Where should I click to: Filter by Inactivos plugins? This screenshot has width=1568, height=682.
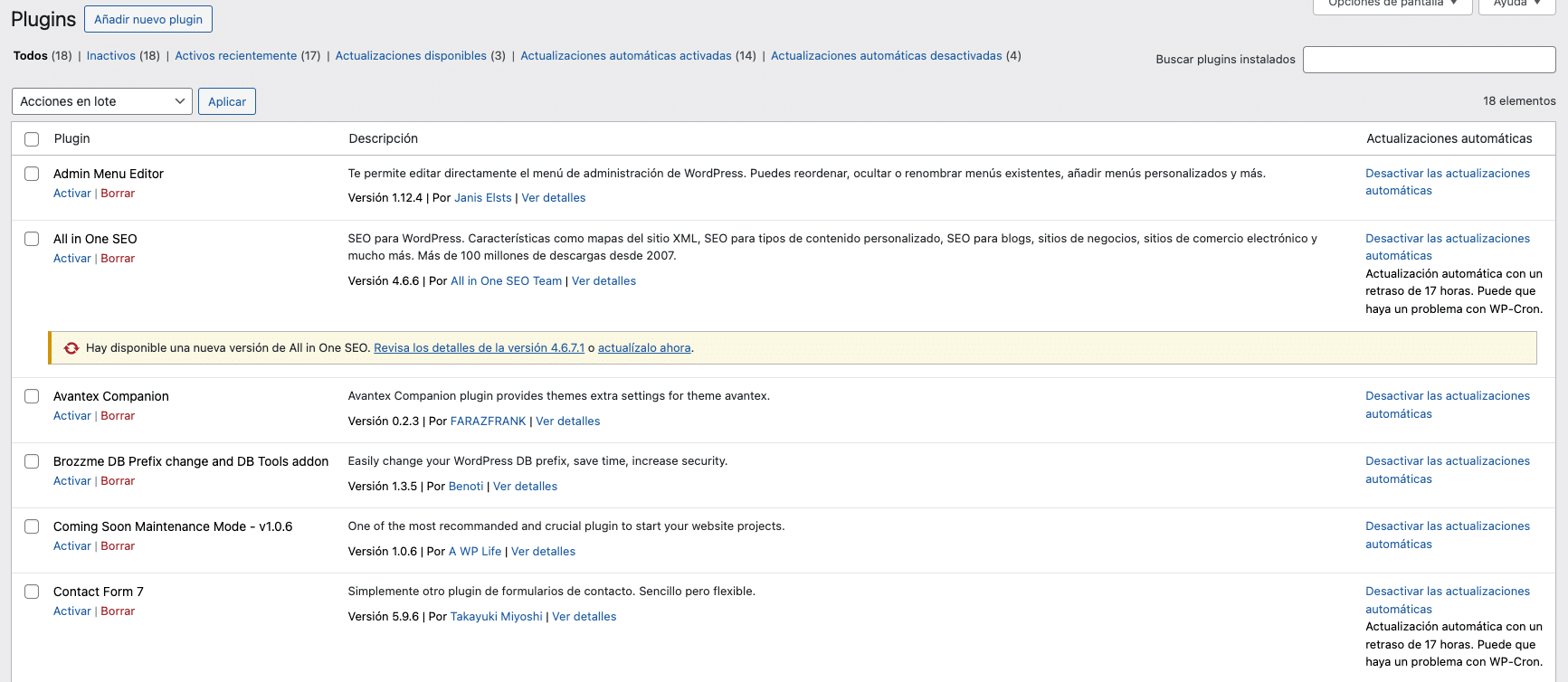coord(110,56)
